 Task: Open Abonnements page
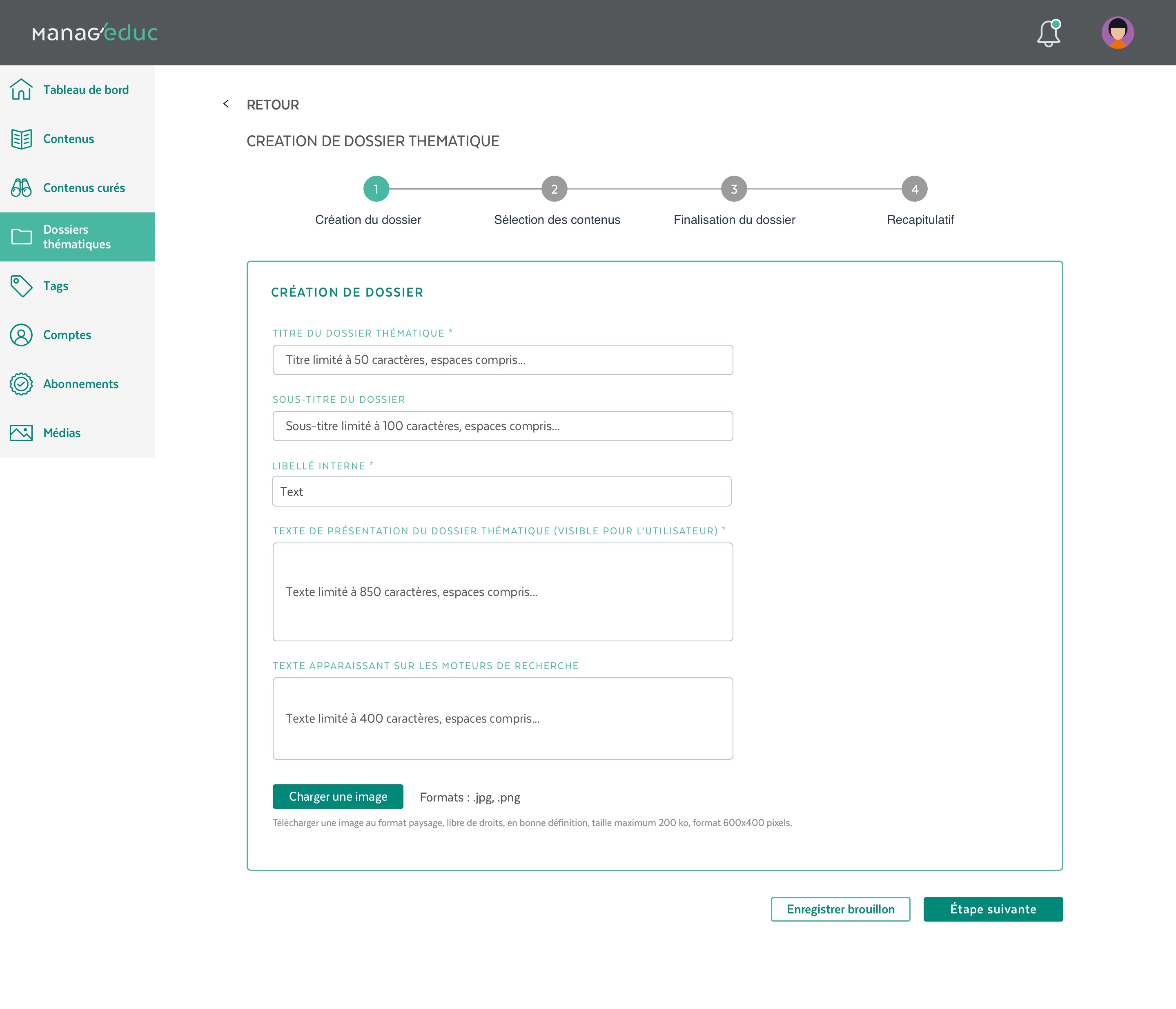coord(78,384)
